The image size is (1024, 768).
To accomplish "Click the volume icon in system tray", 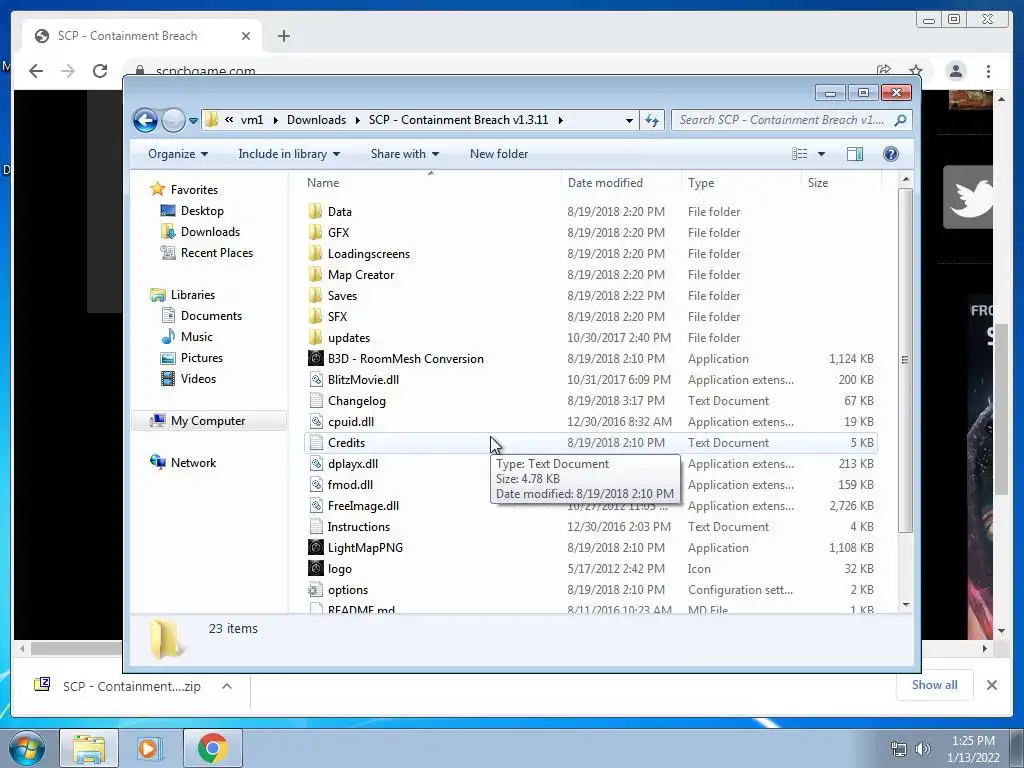I will pos(922,748).
